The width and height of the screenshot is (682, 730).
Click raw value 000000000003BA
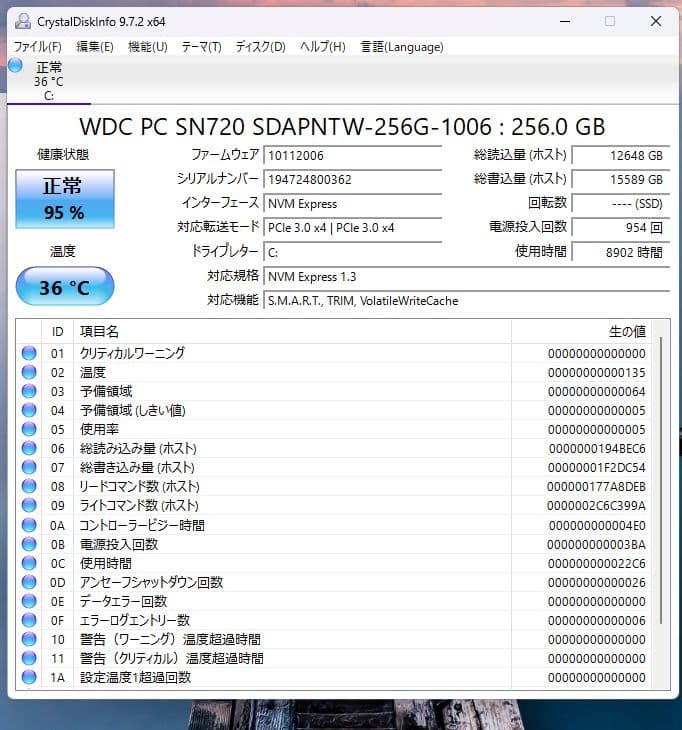(596, 545)
